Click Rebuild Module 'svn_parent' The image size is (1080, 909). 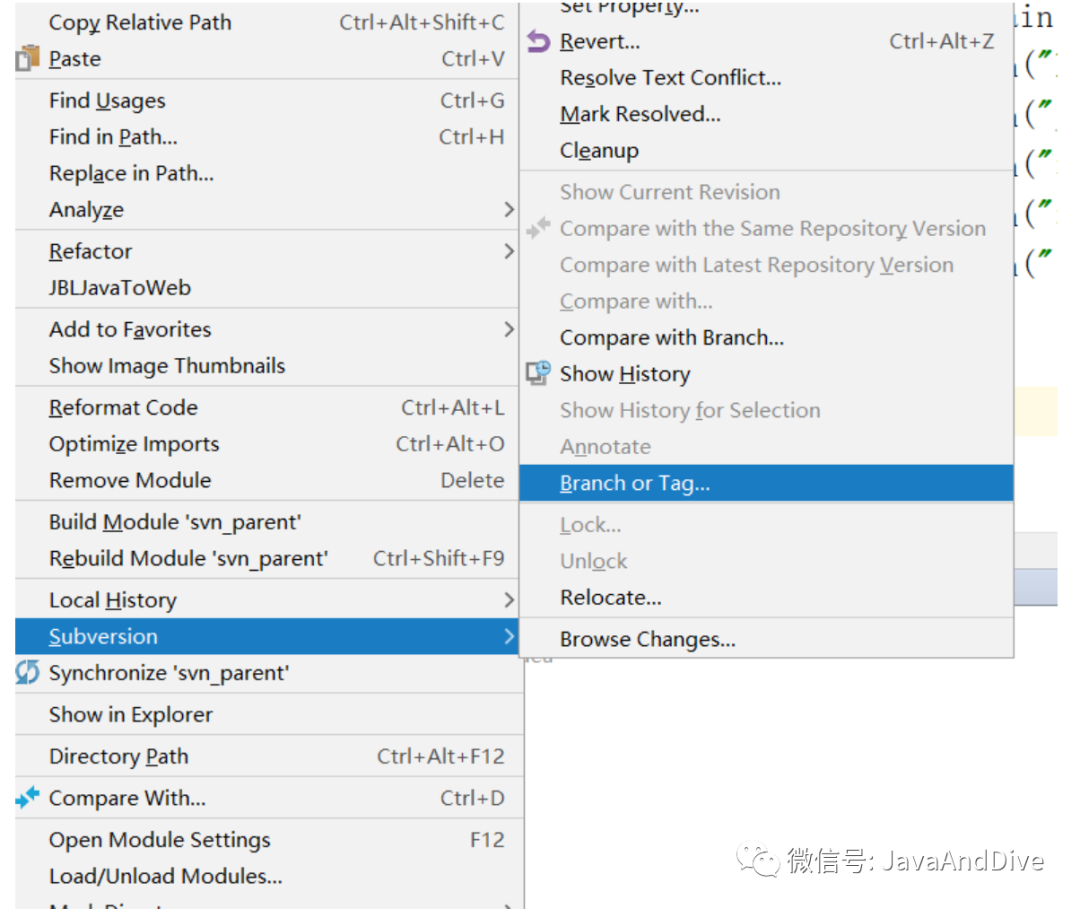(x=189, y=559)
